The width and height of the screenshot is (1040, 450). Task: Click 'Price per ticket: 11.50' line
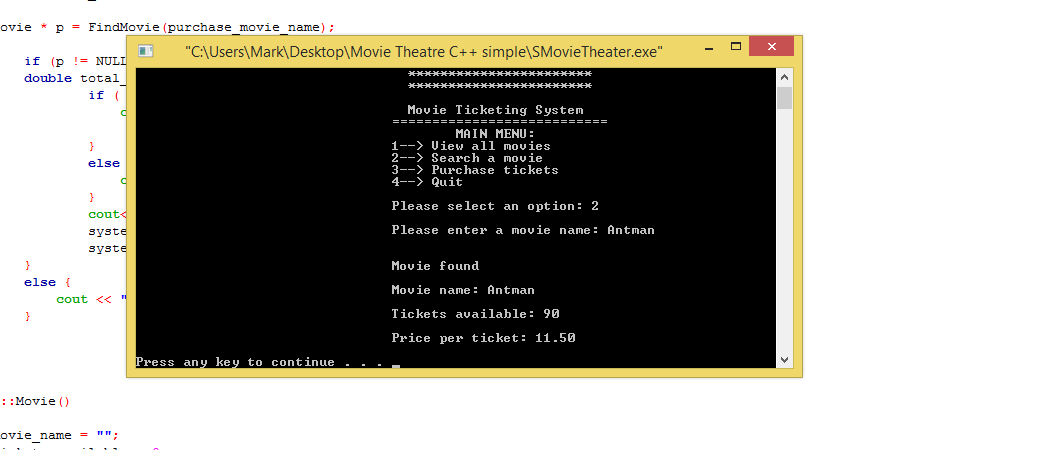coord(483,337)
